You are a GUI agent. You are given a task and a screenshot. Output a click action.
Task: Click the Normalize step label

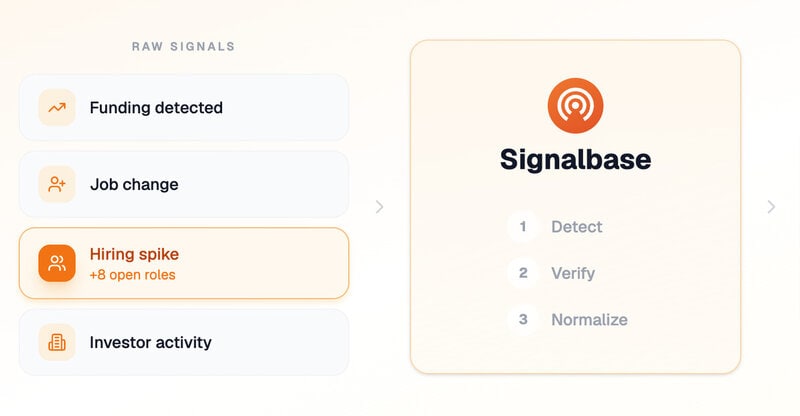(x=589, y=320)
